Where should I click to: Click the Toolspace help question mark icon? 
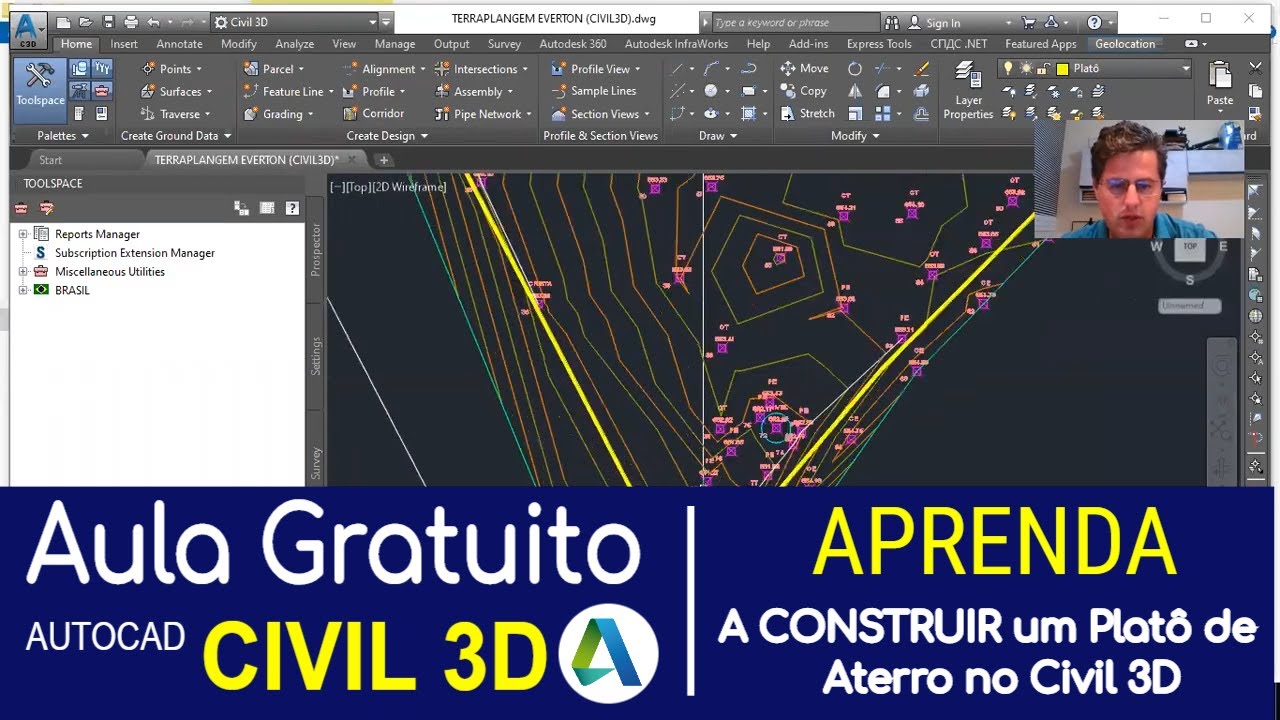(x=292, y=208)
